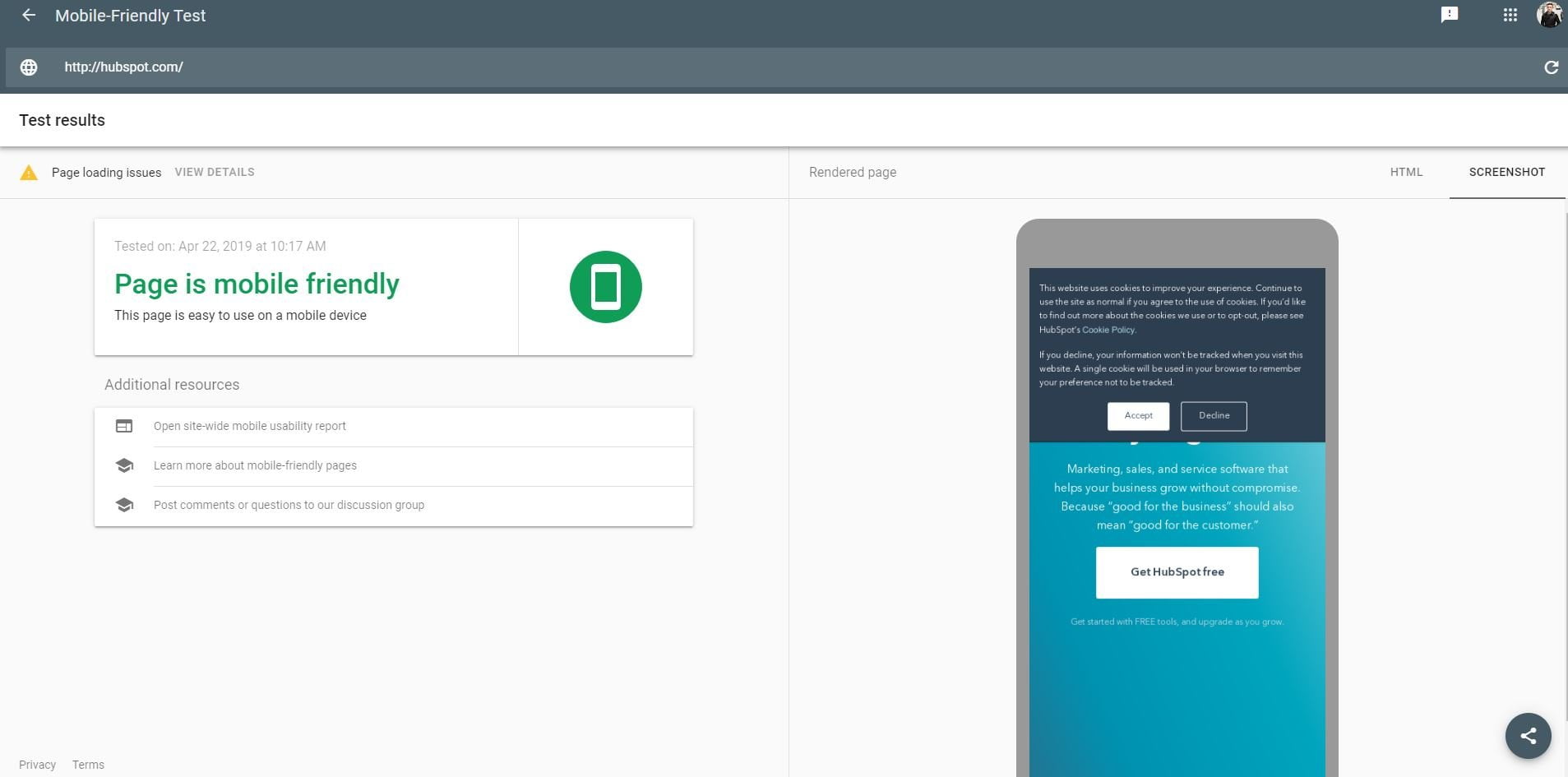
Task: Open Learn more about mobile-friendly pages
Action: click(255, 465)
